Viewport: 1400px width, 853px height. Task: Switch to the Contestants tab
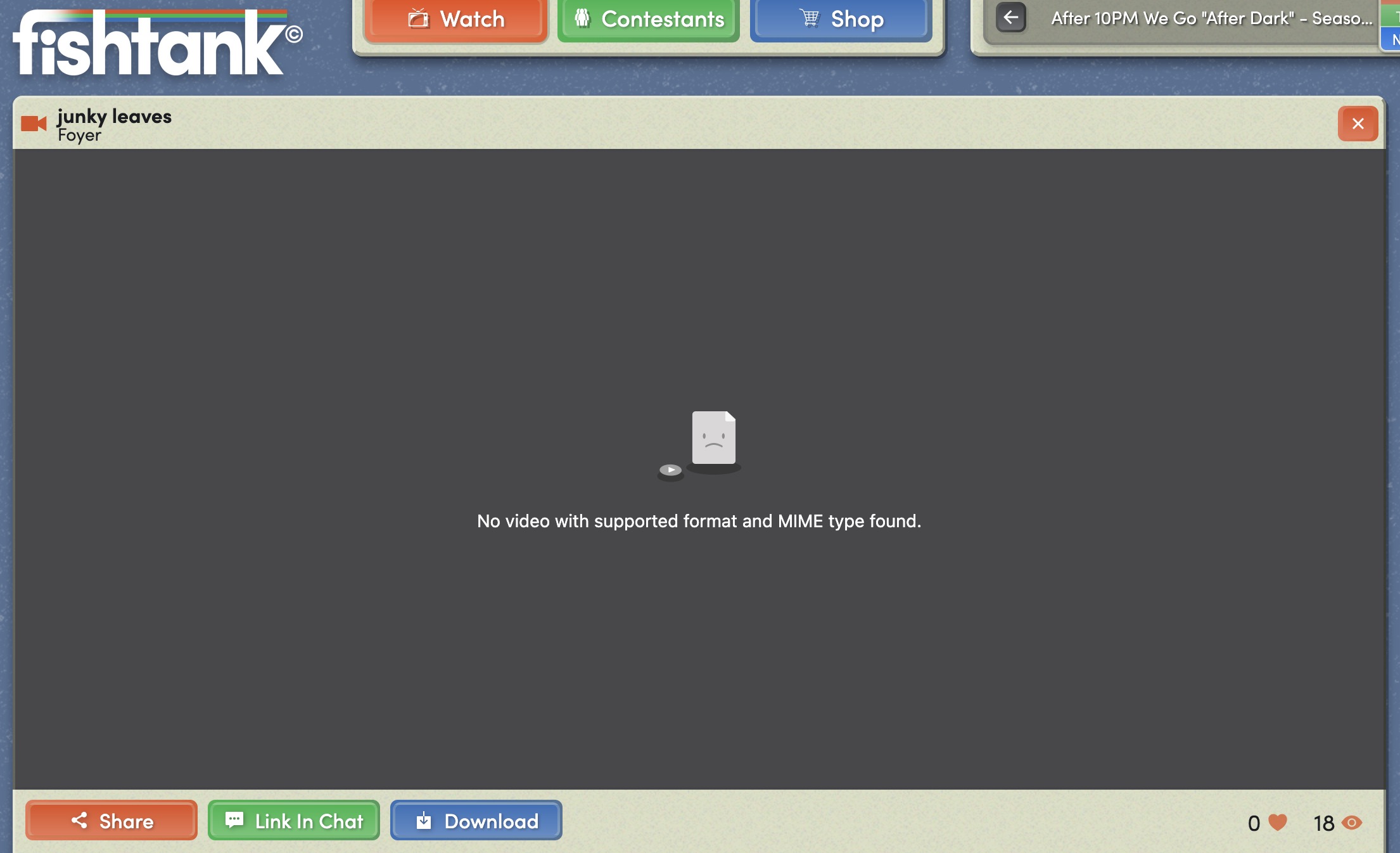[648, 19]
